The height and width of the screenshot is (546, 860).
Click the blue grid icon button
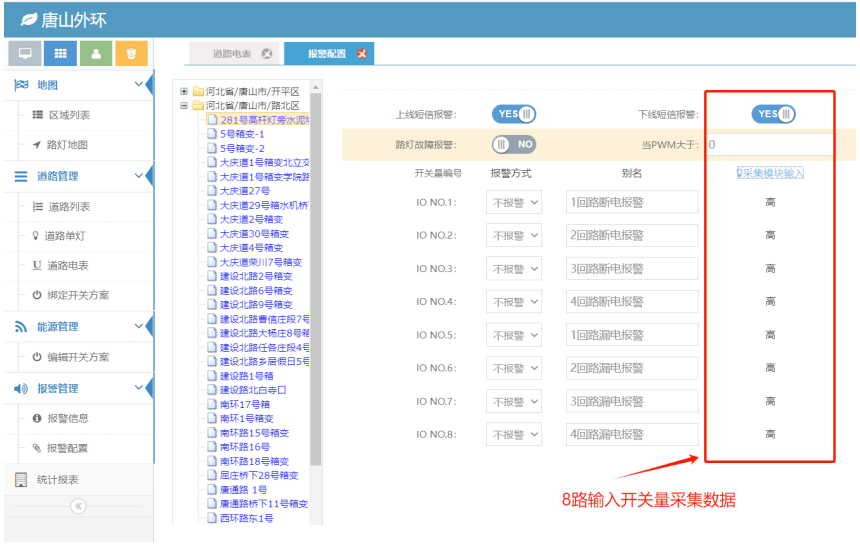coord(61,53)
